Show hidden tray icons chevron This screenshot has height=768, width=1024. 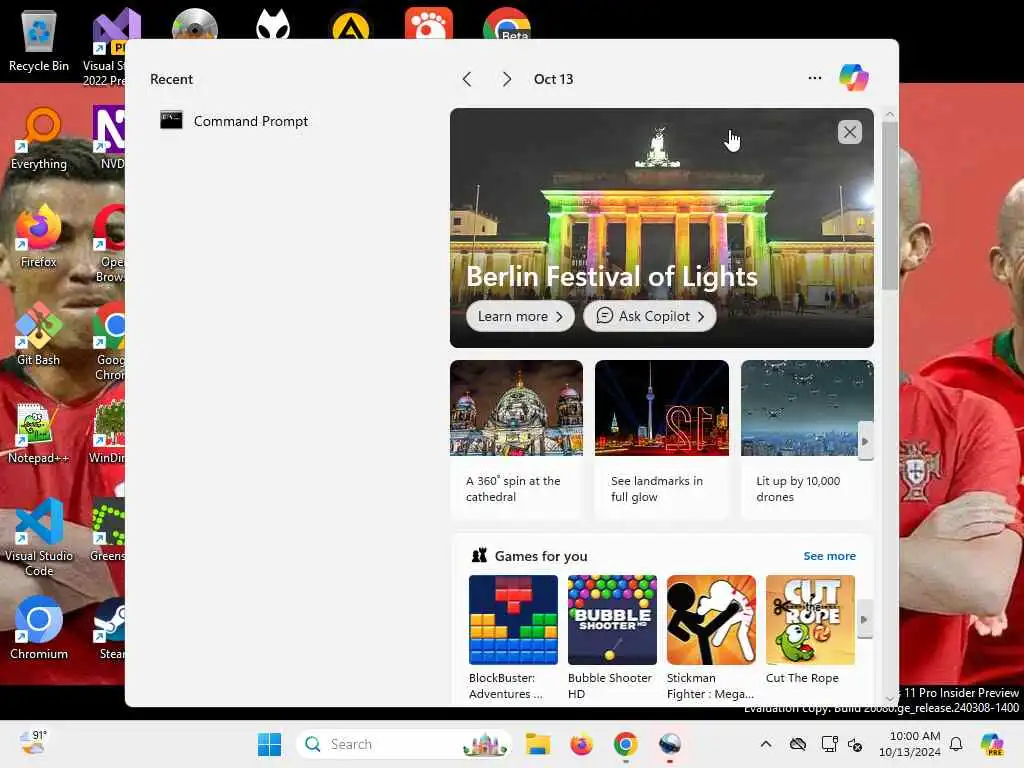(x=766, y=744)
